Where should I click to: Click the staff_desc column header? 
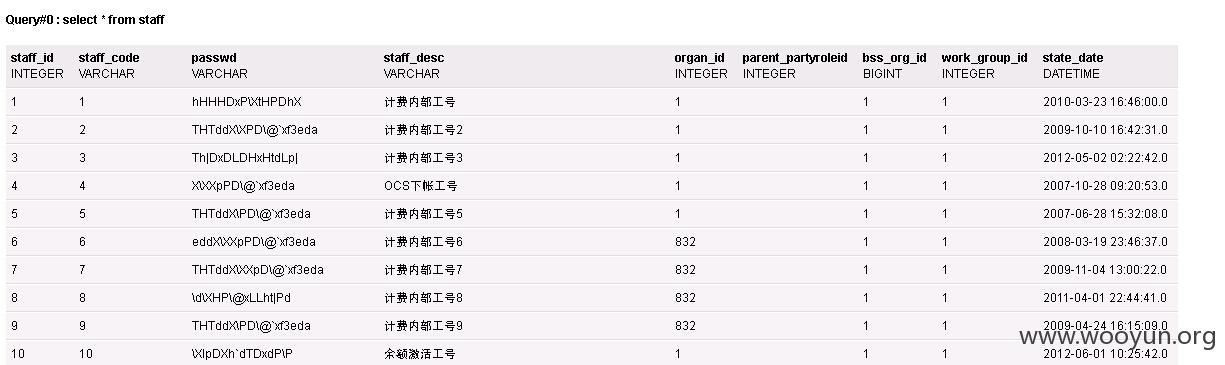point(414,58)
